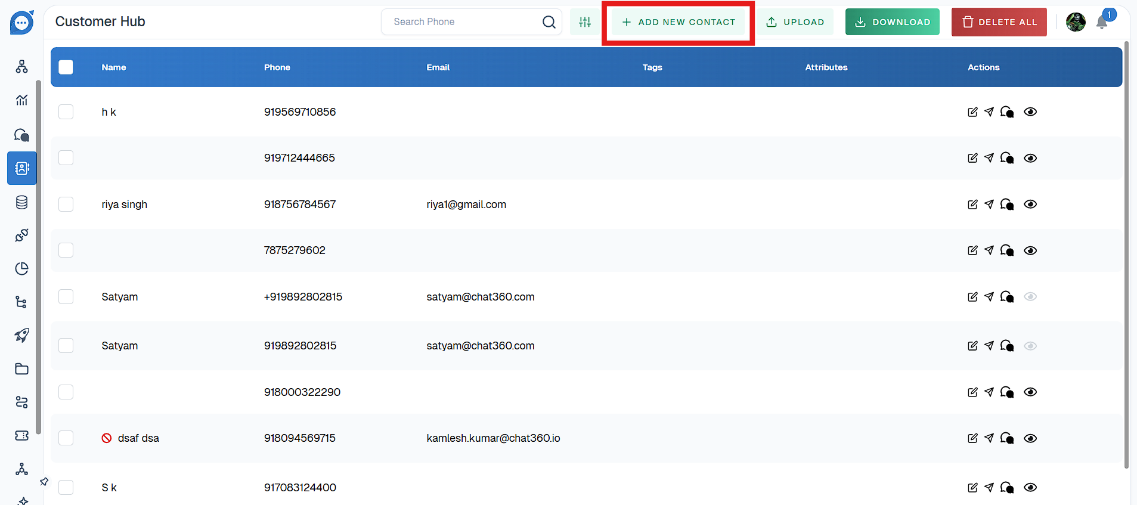Click the Tags column header
The image size is (1137, 505).
[x=652, y=68]
